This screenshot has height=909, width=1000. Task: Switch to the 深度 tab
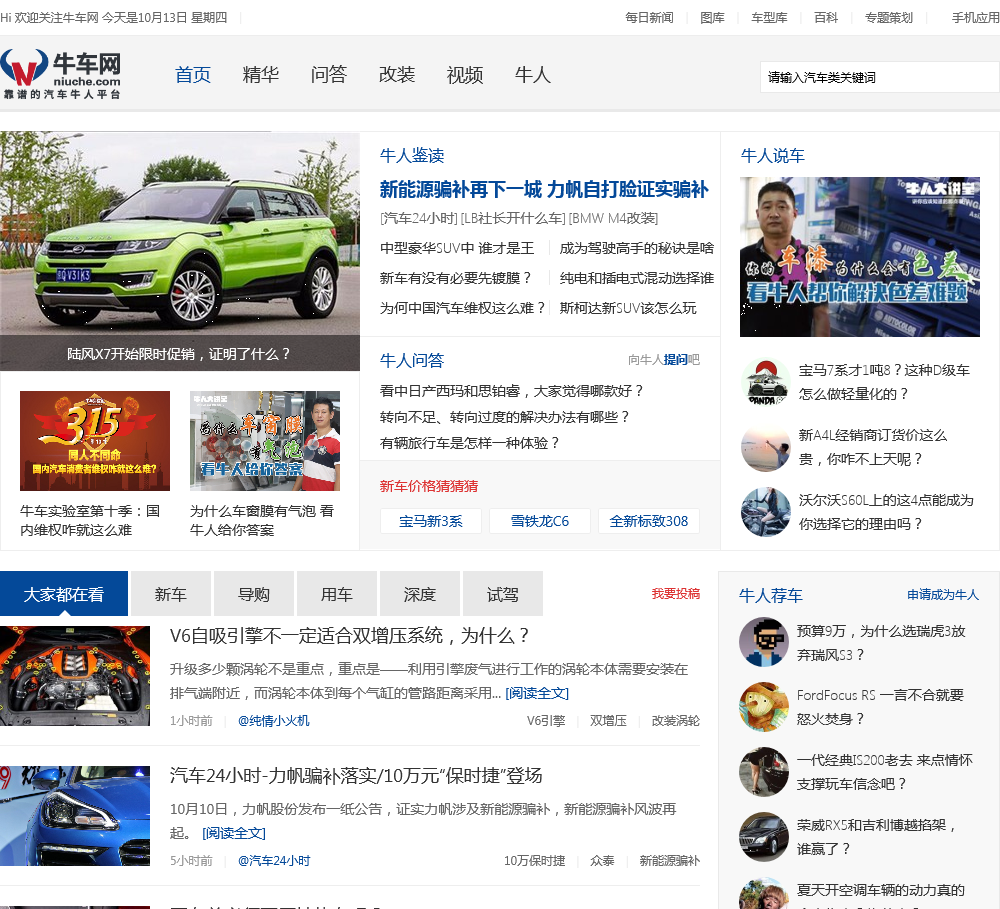click(420, 594)
